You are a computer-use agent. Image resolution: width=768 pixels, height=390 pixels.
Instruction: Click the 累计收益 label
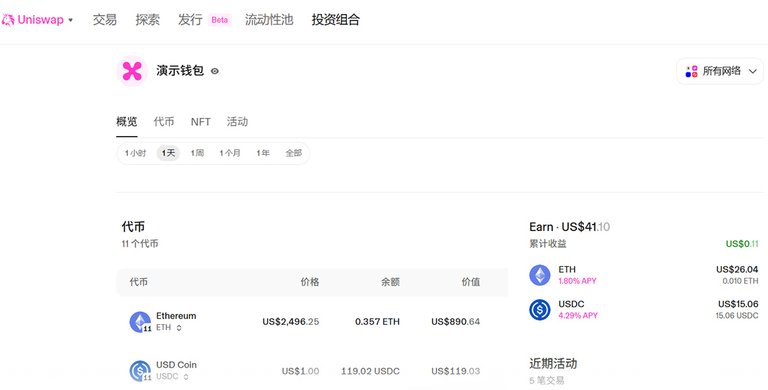(x=548, y=244)
